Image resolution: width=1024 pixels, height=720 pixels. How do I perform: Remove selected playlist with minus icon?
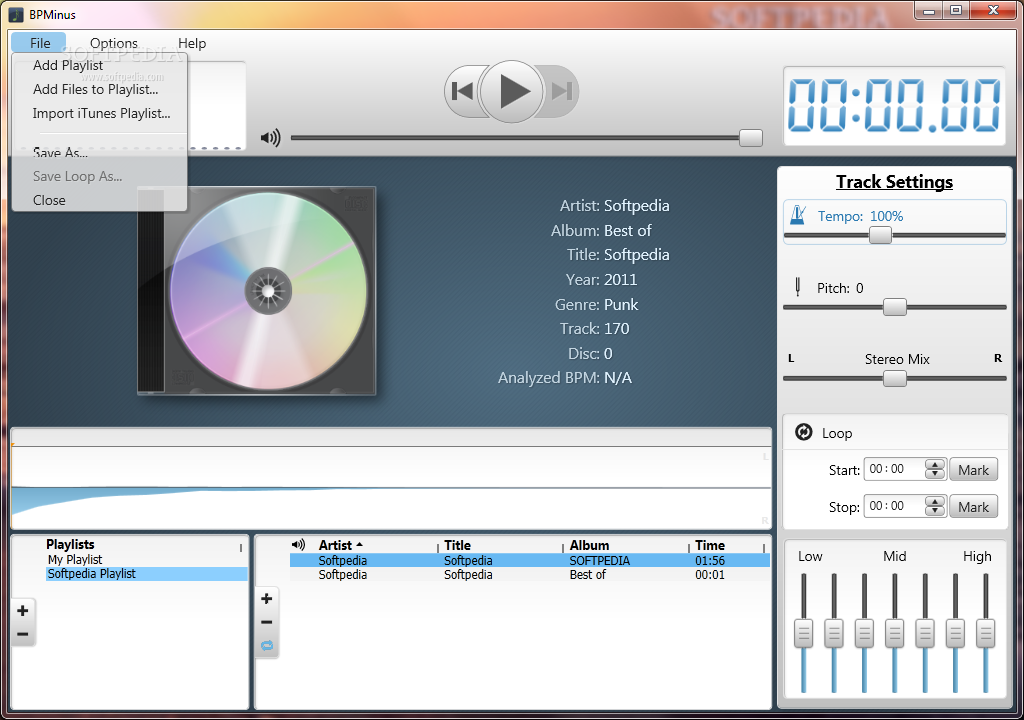tap(23, 634)
